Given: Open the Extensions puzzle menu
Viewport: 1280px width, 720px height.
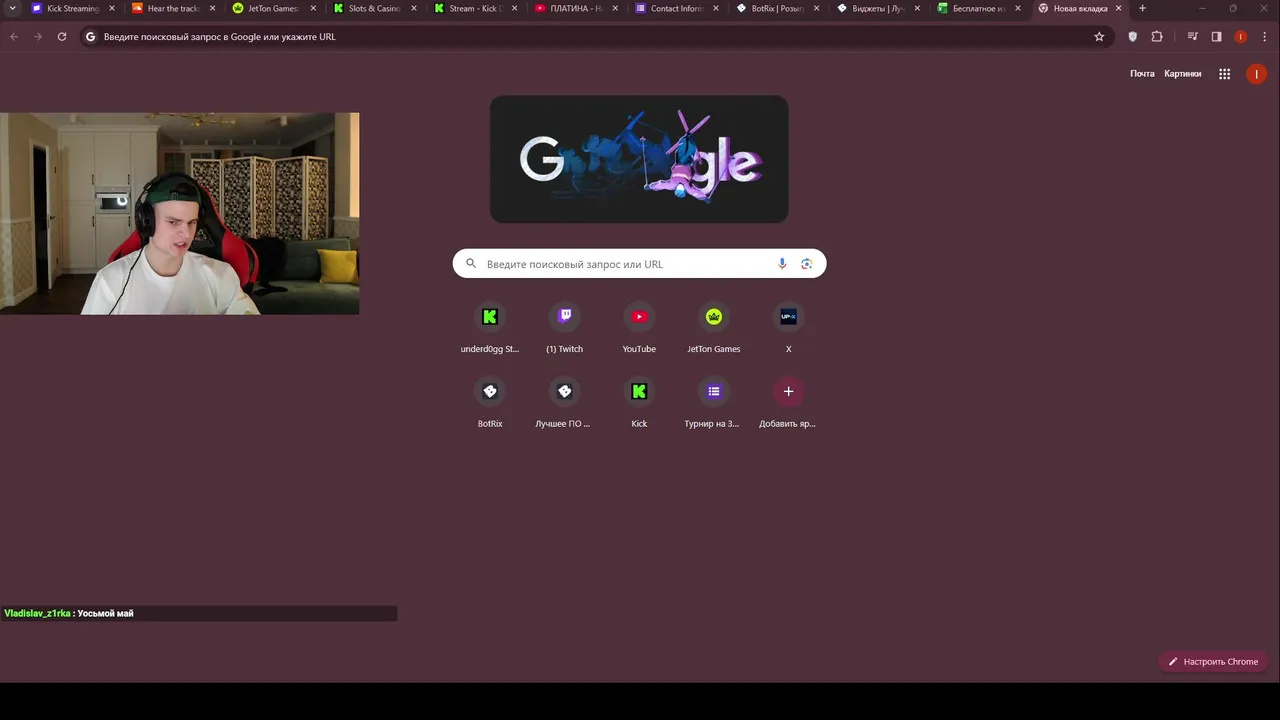Looking at the screenshot, I should point(1157,36).
